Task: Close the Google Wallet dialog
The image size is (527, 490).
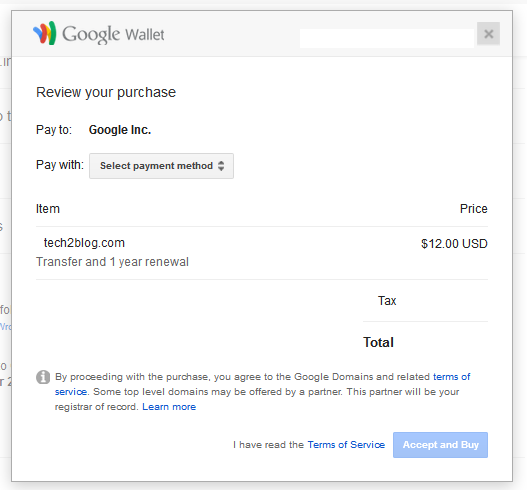Action: point(488,34)
